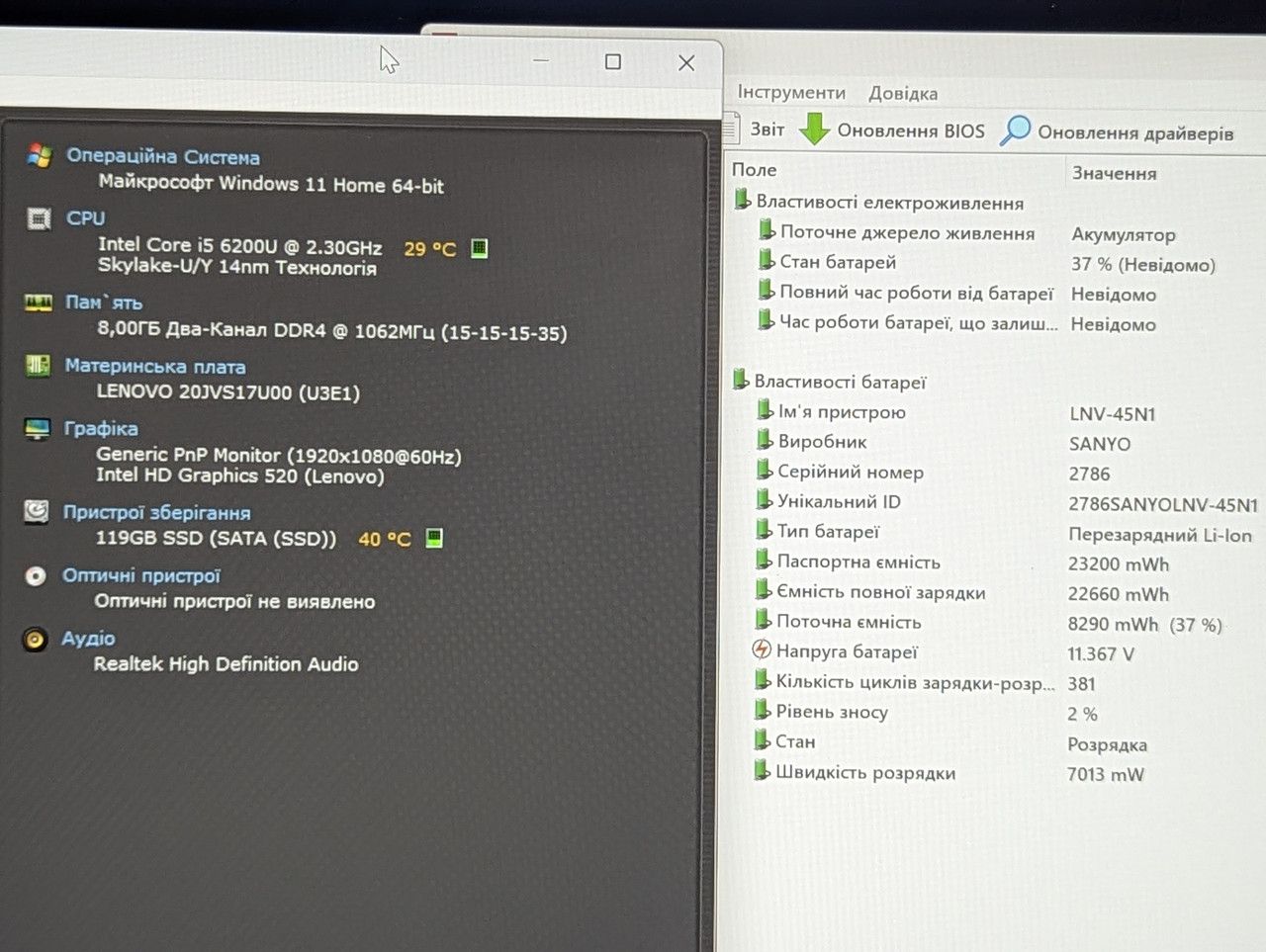The width and height of the screenshot is (1266, 952).
Task: Open the Материнська плата section link
Action: tap(155, 366)
